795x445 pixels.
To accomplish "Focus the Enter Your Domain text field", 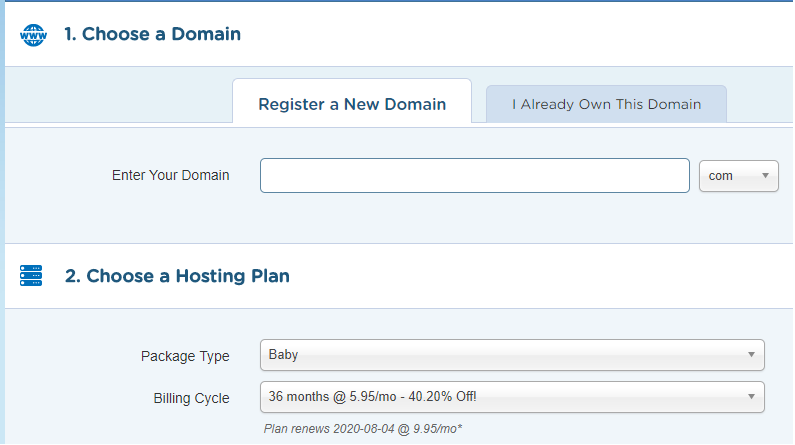I will (x=475, y=176).
